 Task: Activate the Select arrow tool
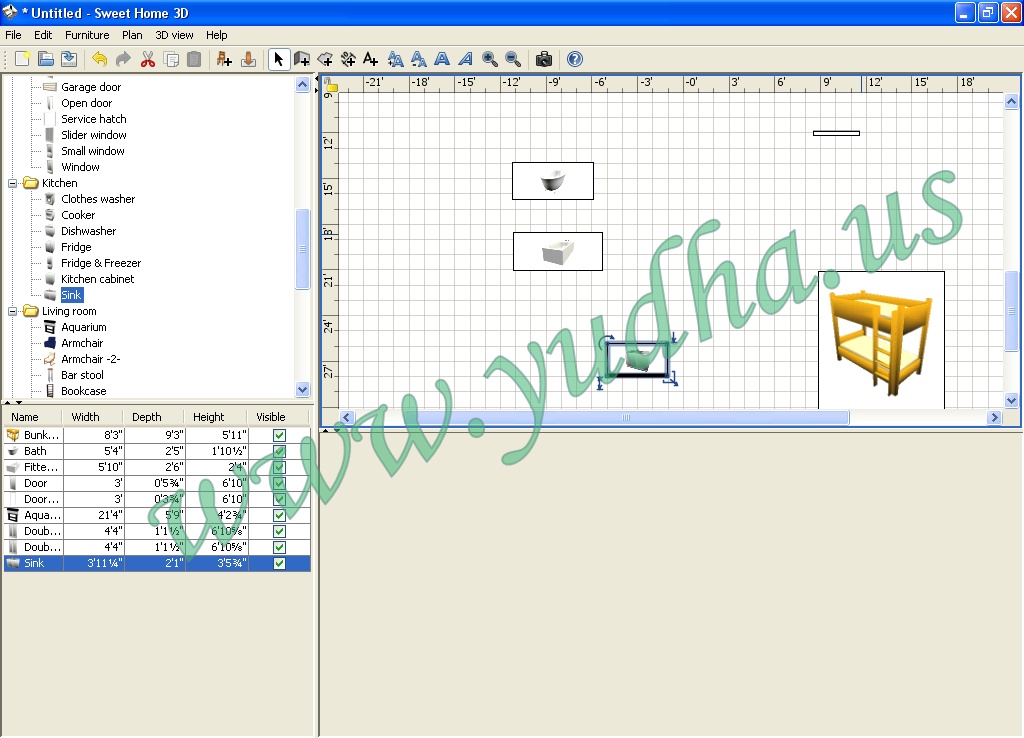(279, 59)
